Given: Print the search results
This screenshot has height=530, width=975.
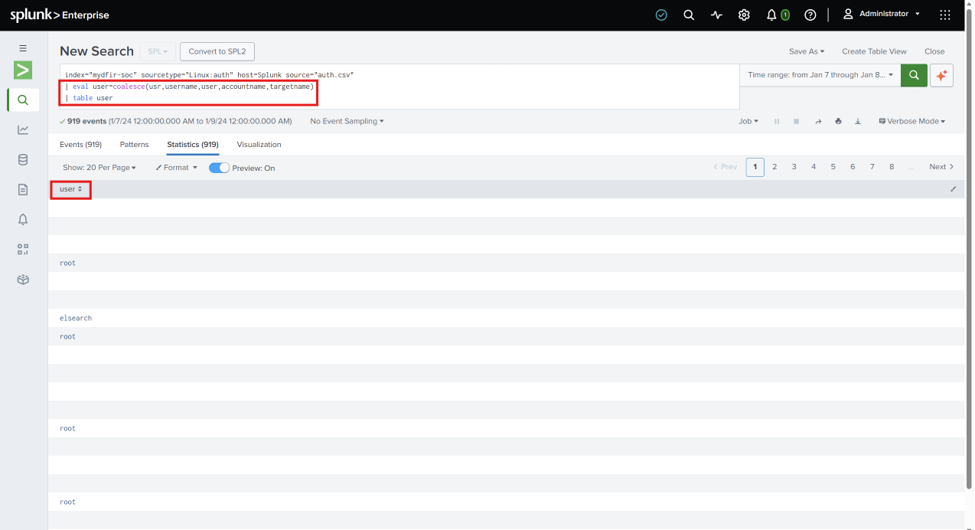Looking at the screenshot, I should pyautogui.click(x=838, y=121).
